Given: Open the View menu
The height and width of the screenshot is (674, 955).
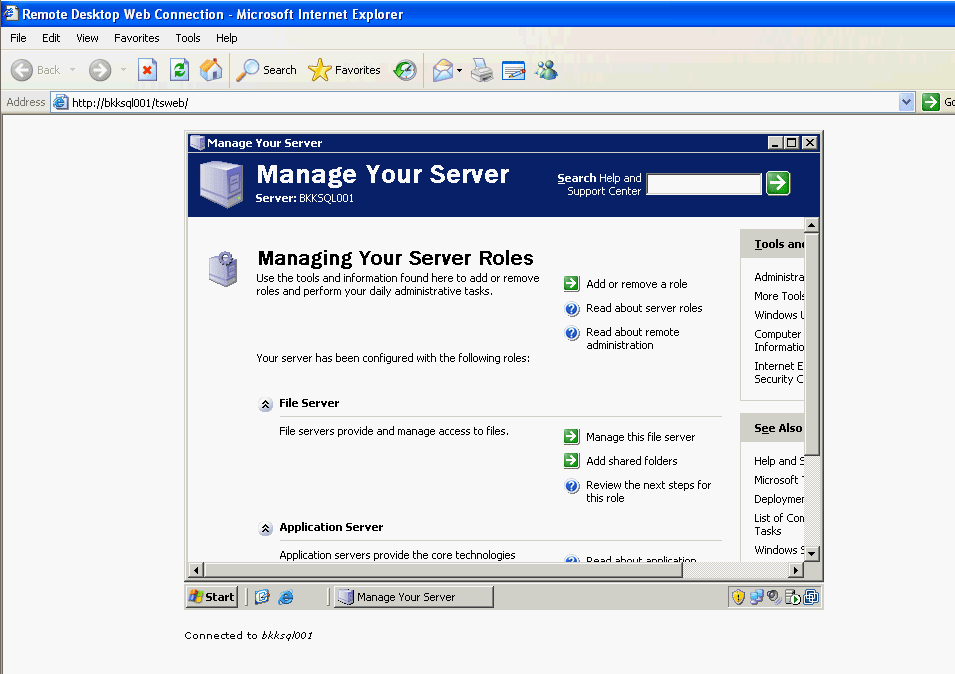Looking at the screenshot, I should click(87, 38).
